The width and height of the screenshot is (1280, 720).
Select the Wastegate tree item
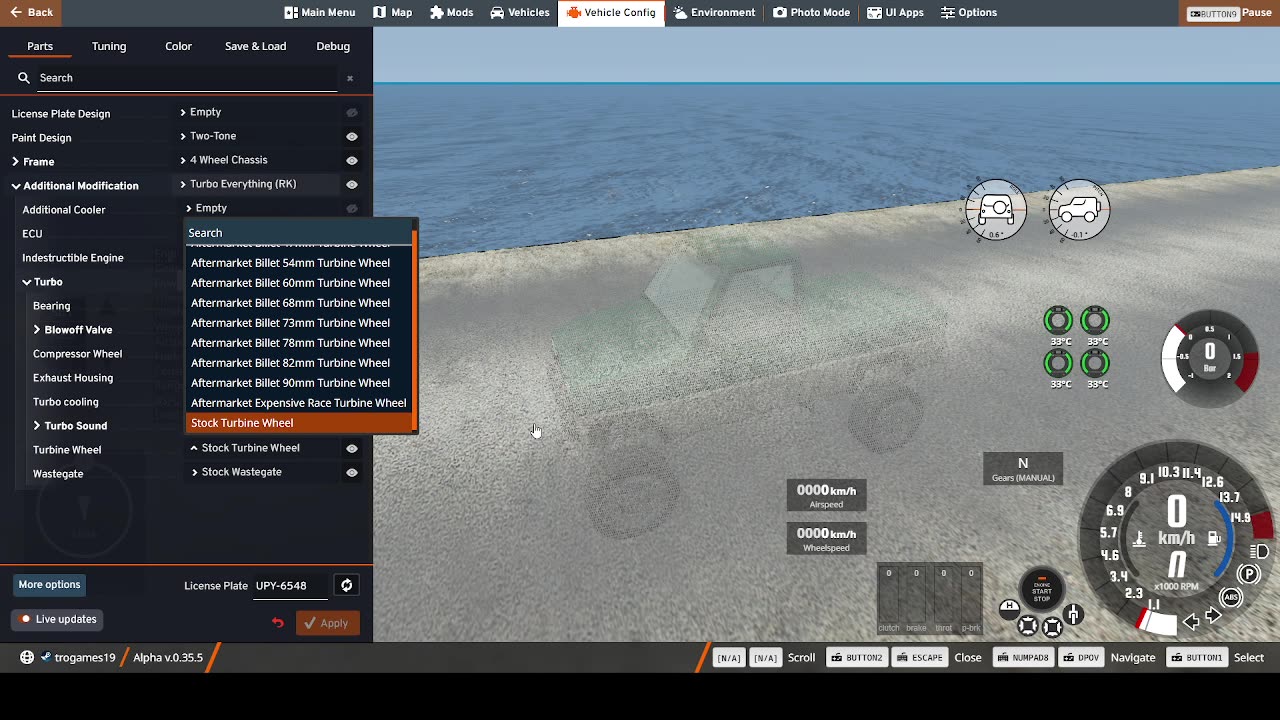pyautogui.click(x=58, y=474)
